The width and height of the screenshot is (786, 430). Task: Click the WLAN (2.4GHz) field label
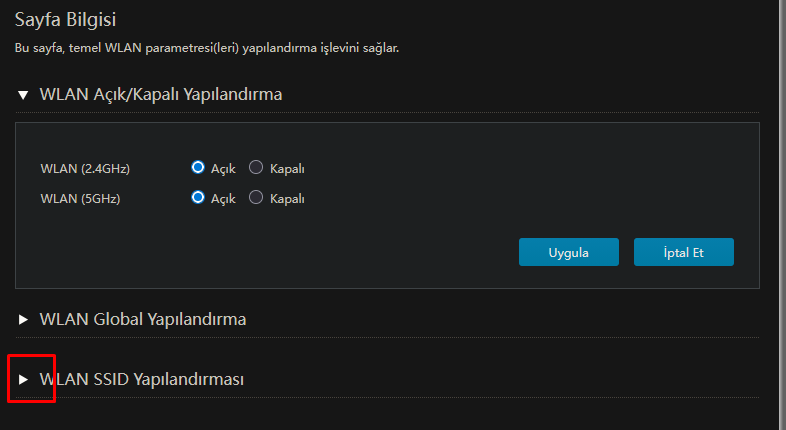tap(85, 169)
